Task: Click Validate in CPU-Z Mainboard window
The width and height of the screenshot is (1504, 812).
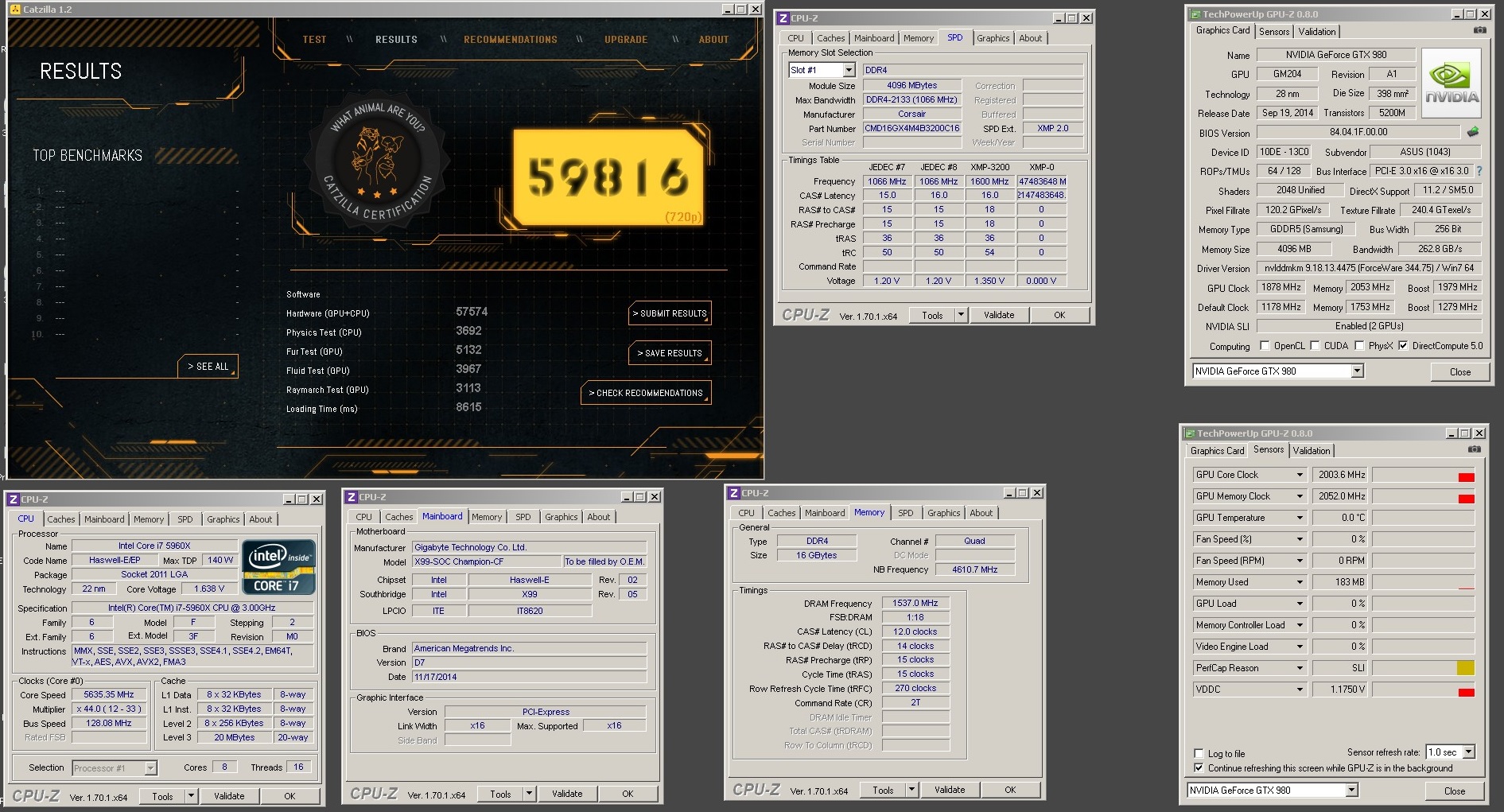Action: click(567, 794)
